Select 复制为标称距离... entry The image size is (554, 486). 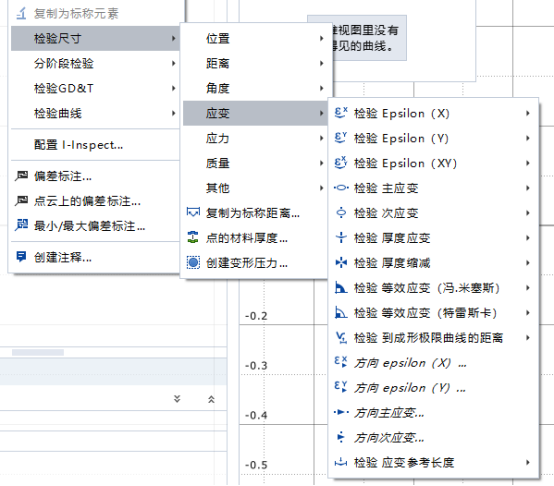point(255,213)
